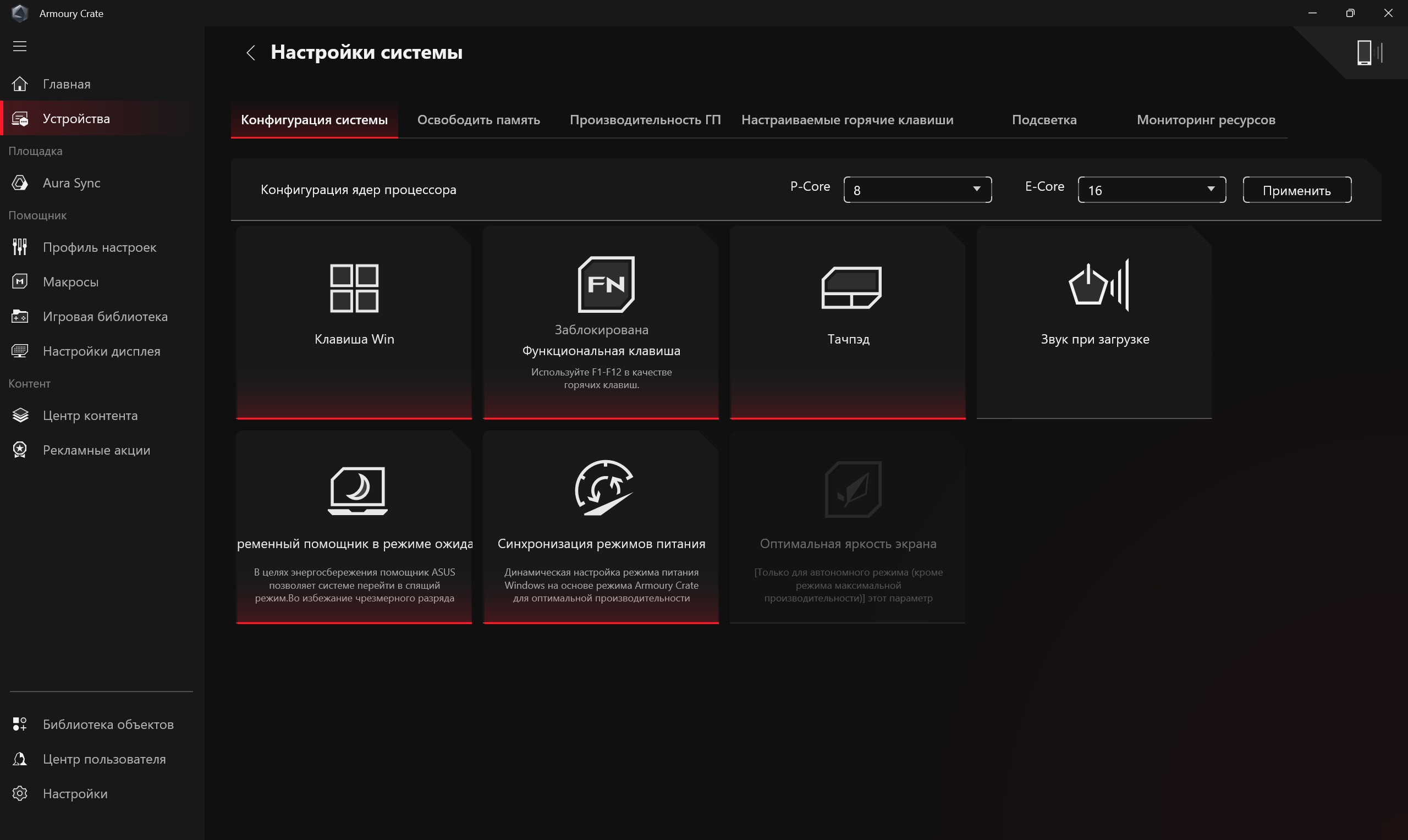Click the Центр пользователя user icon
The width and height of the screenshot is (1408, 840).
pos(20,759)
